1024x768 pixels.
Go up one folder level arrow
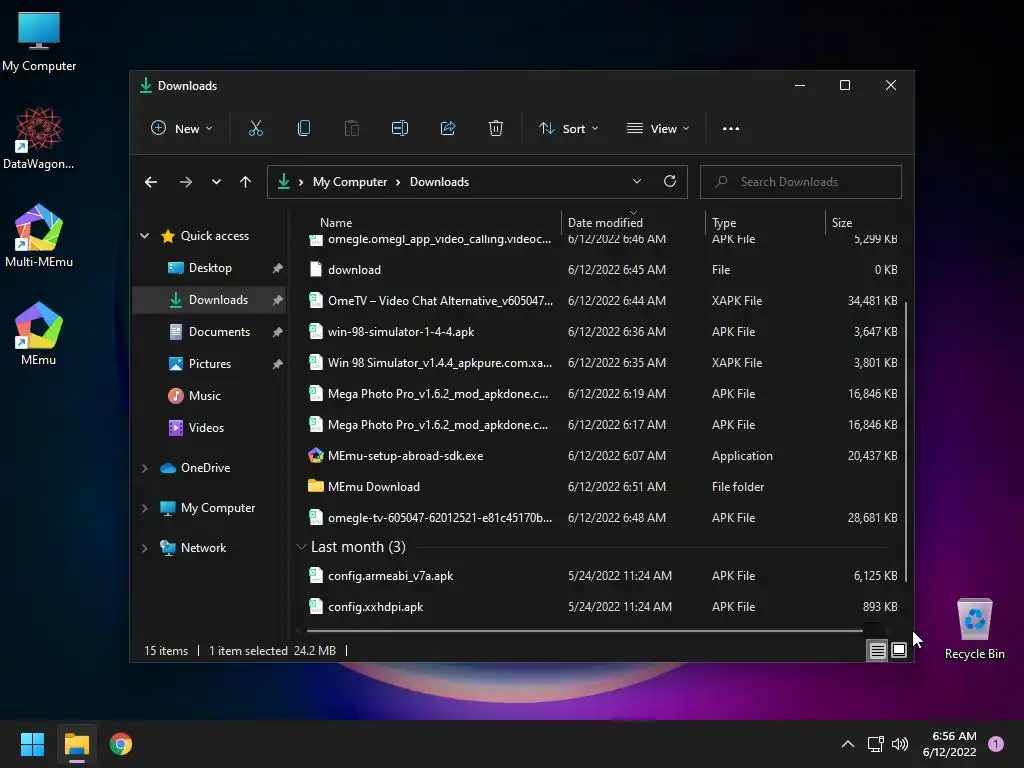pyautogui.click(x=246, y=182)
